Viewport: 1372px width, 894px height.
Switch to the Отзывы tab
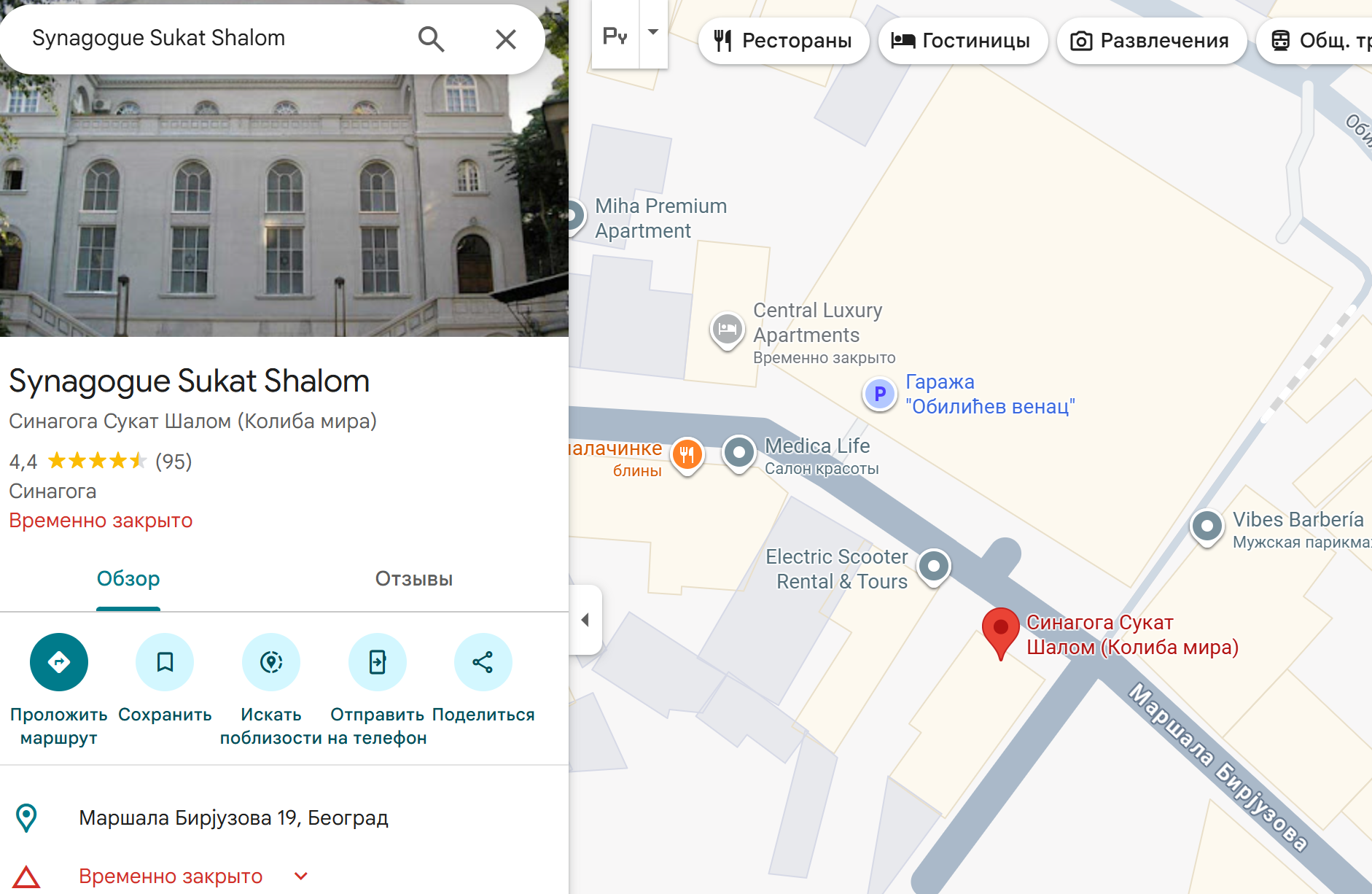[x=414, y=579]
